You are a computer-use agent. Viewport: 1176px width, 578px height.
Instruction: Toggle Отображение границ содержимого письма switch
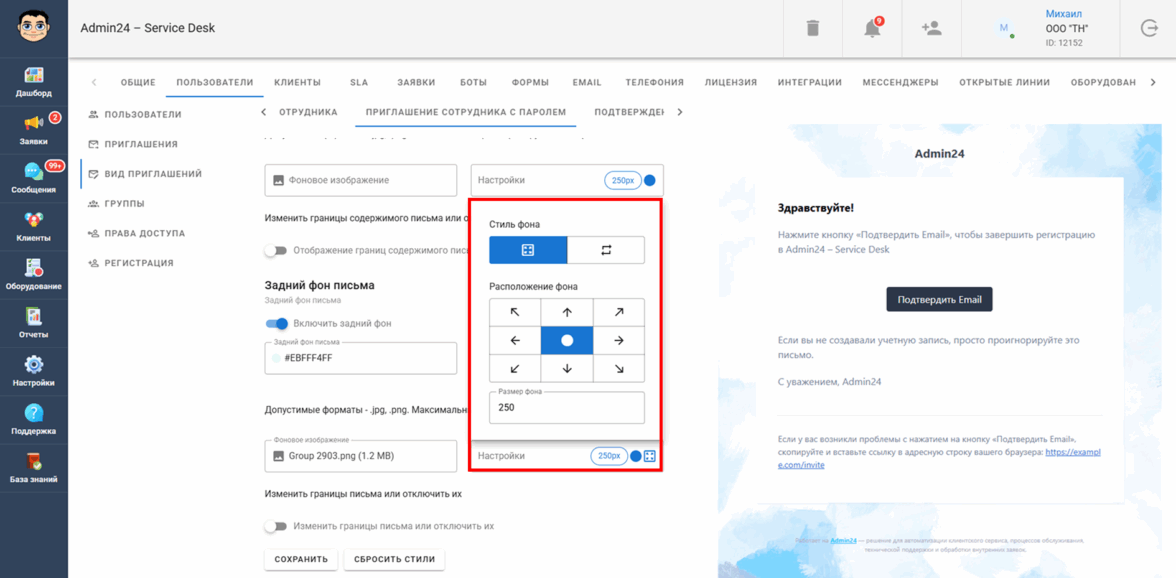(276, 251)
